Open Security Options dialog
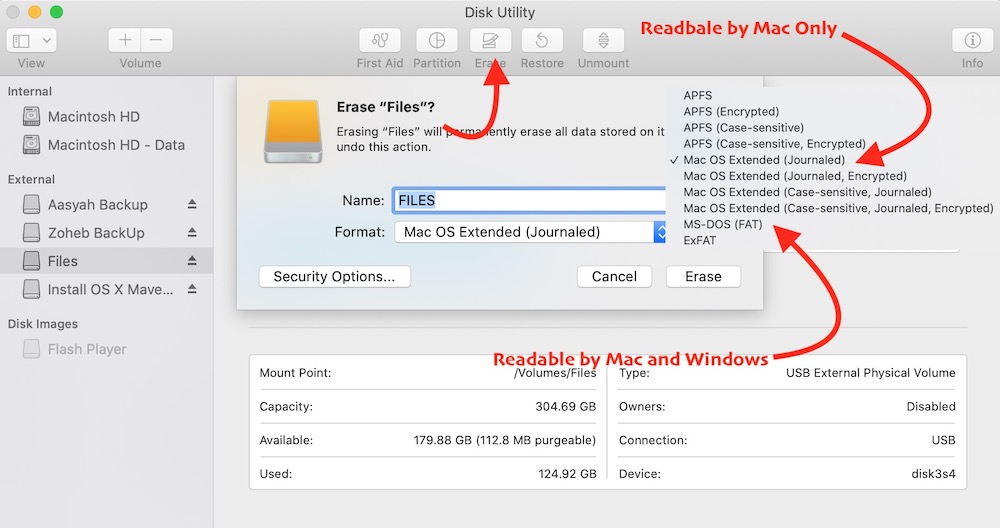Viewport: 1000px width, 528px height. 334,276
